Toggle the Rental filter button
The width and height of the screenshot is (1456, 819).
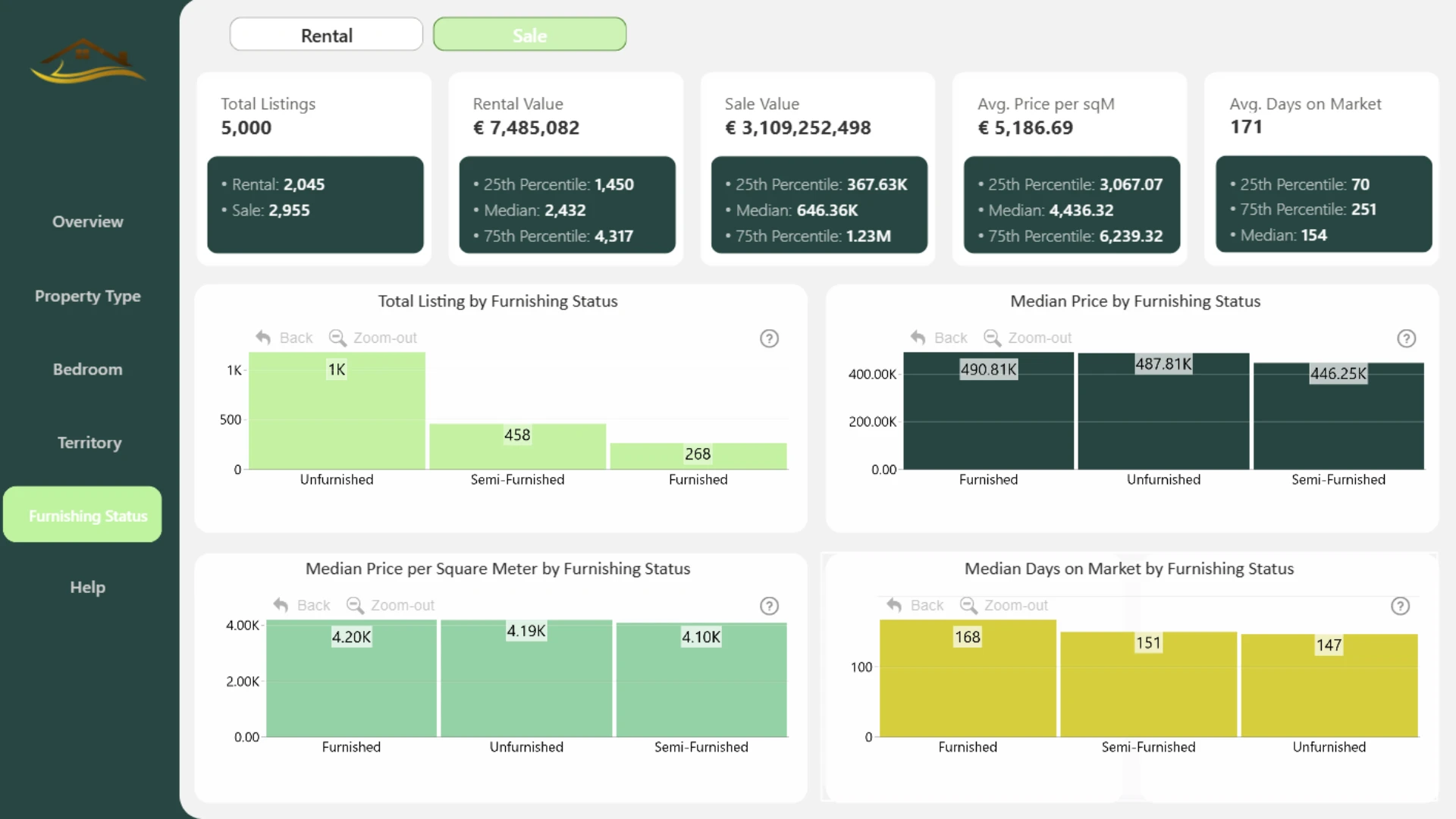point(326,35)
